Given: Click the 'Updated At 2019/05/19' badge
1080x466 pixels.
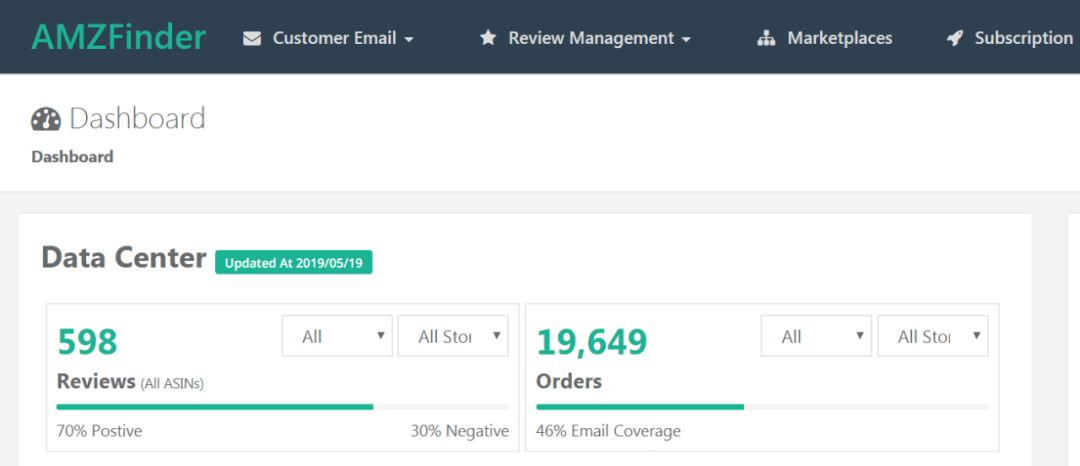Looking at the screenshot, I should pyautogui.click(x=293, y=263).
